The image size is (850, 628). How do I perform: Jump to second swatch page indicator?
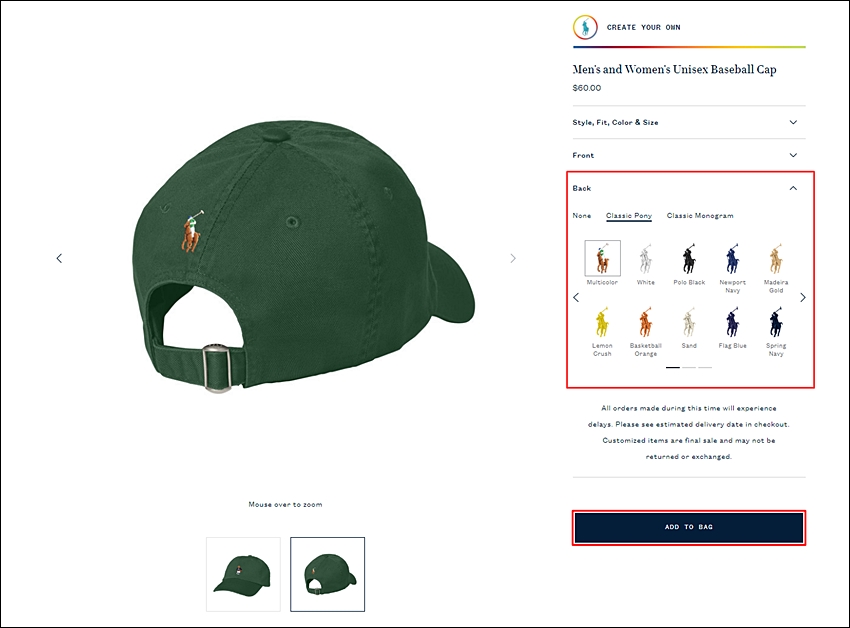tap(689, 368)
